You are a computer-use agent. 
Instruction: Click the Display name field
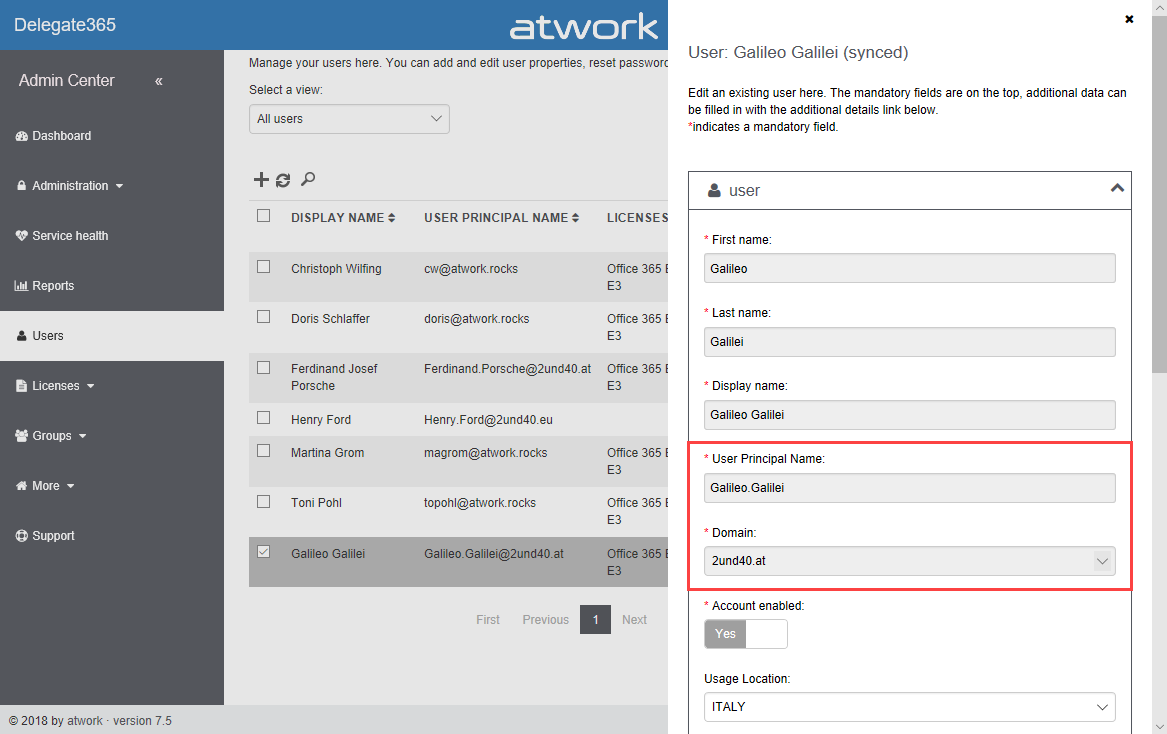(x=909, y=415)
